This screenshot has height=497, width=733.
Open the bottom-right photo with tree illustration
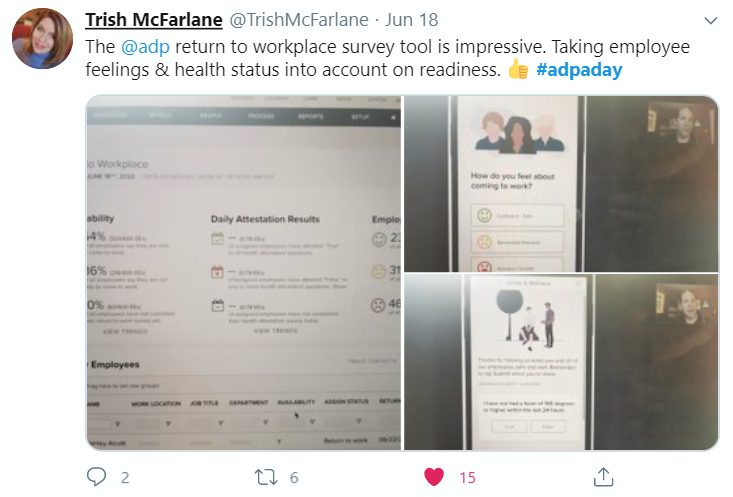point(561,362)
